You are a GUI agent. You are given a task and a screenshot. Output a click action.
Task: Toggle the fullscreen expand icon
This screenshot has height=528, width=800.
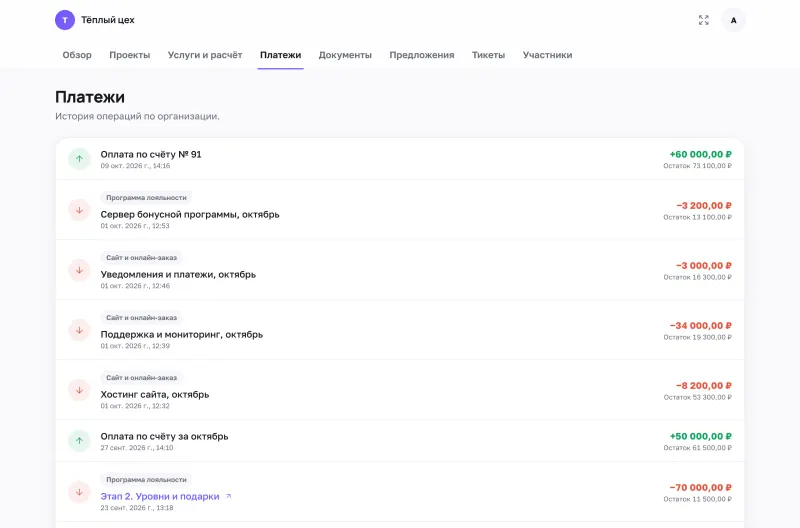pos(704,20)
